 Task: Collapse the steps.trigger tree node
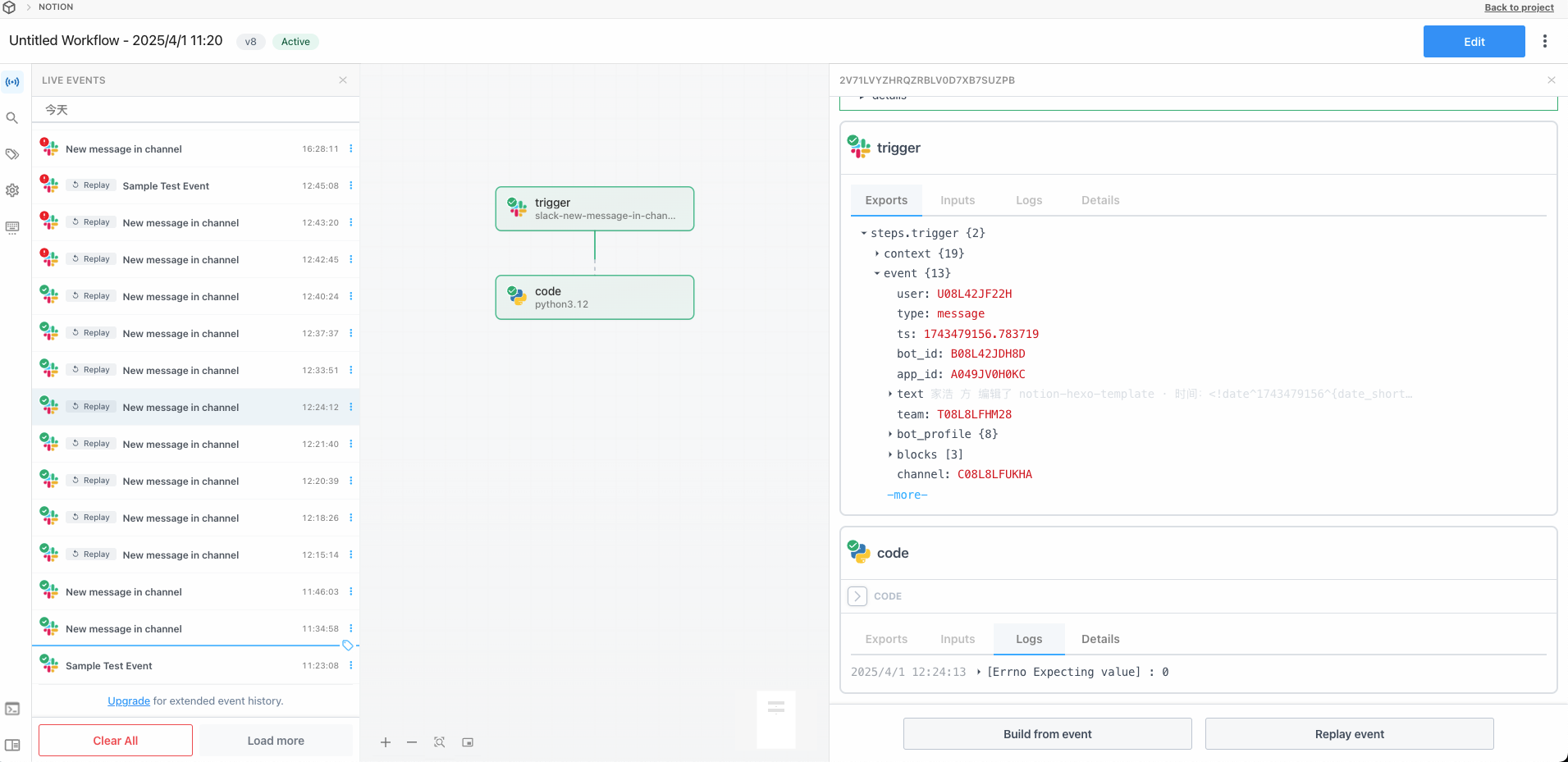tap(864, 234)
